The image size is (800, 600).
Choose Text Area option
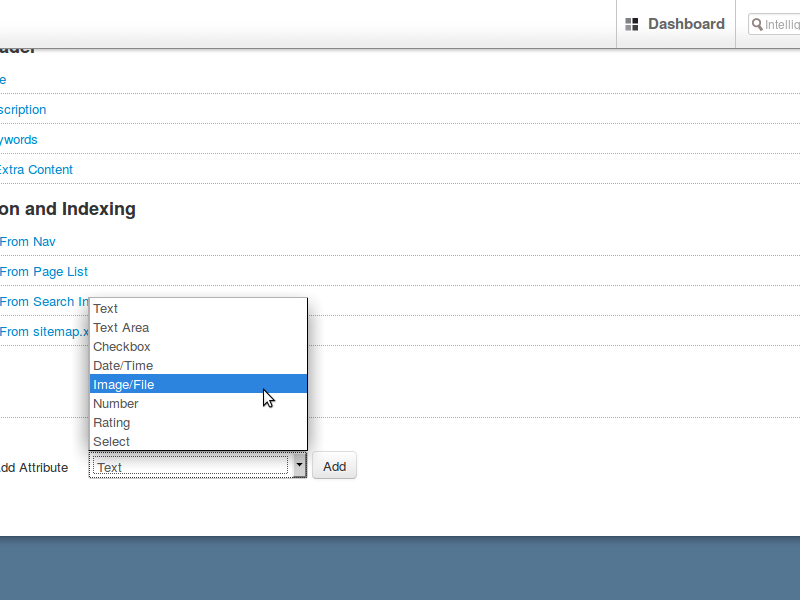198,328
